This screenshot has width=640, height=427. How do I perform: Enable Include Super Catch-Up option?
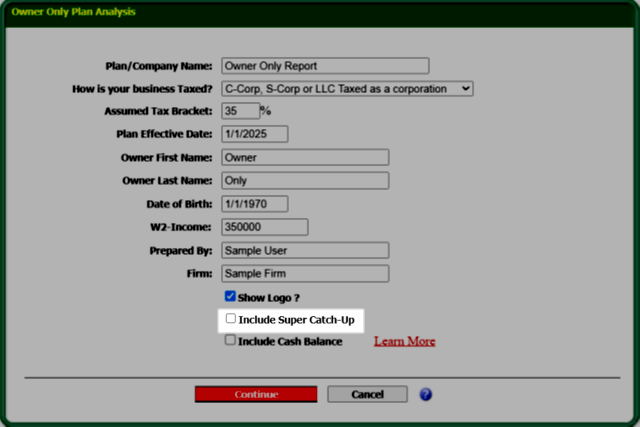coord(231,319)
